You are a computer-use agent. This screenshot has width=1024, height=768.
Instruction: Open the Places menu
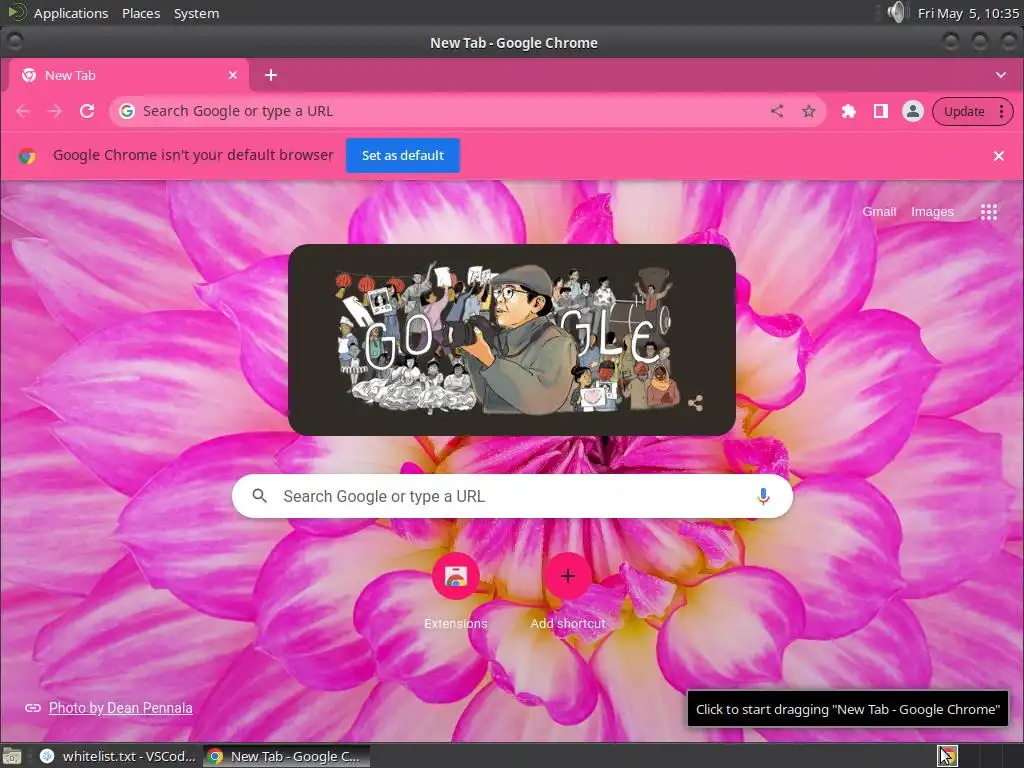[141, 13]
